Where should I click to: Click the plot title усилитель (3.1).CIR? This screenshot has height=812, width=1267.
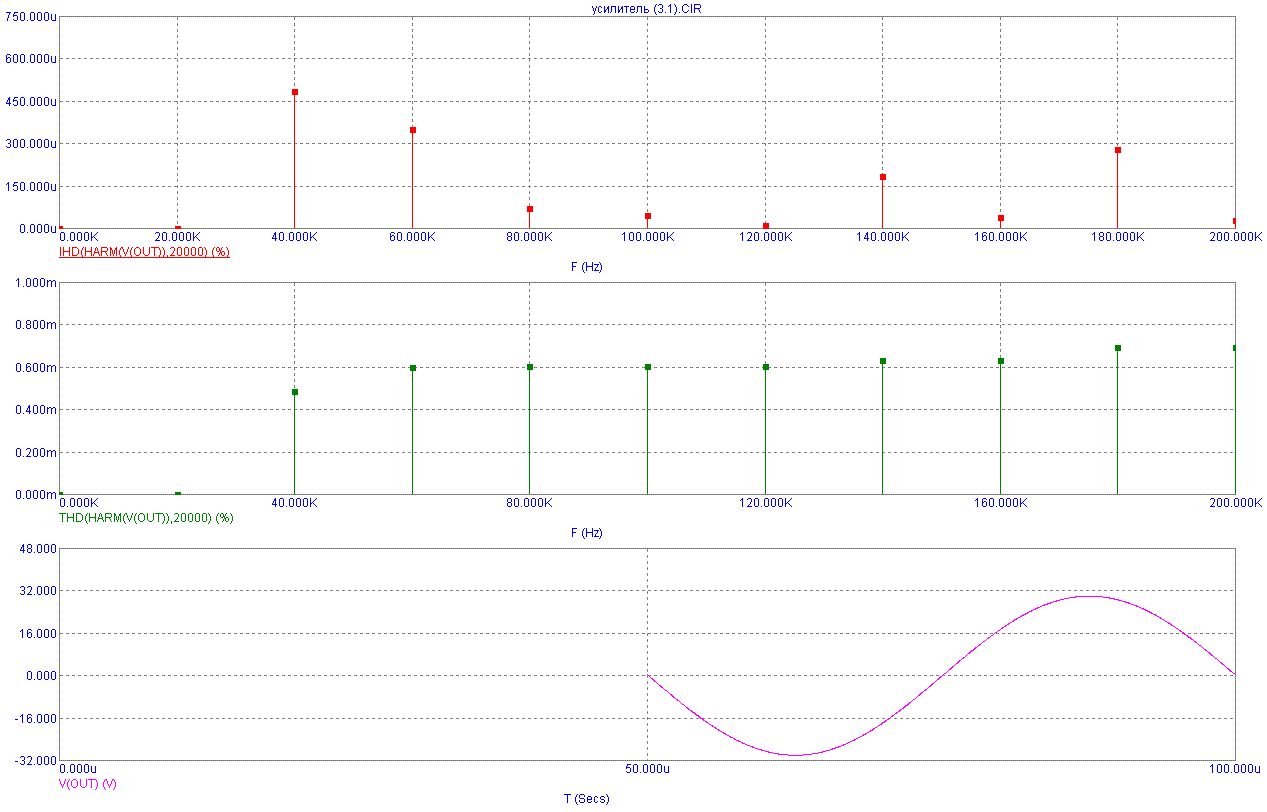[x=647, y=8]
